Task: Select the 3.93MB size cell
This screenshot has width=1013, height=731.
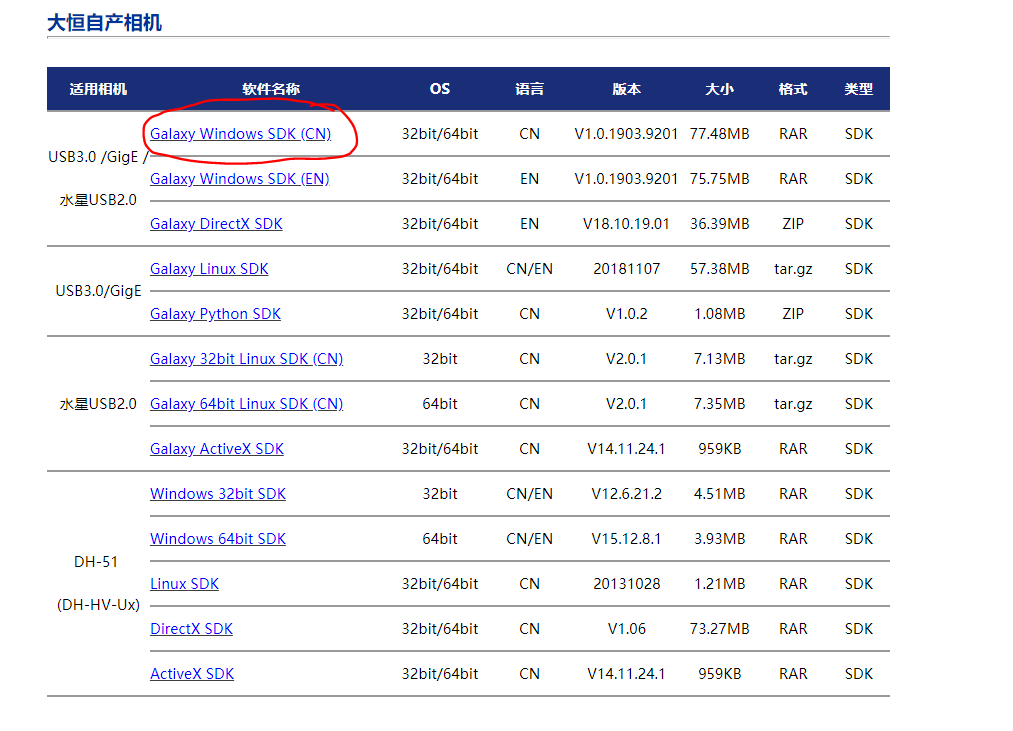Action: click(x=720, y=539)
